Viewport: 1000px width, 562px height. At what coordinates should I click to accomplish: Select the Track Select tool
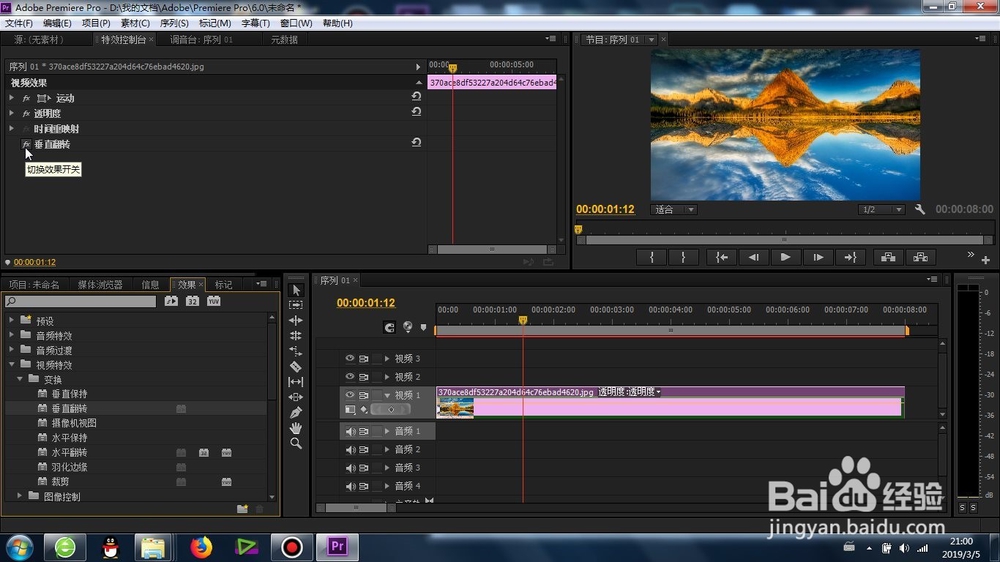click(x=296, y=305)
